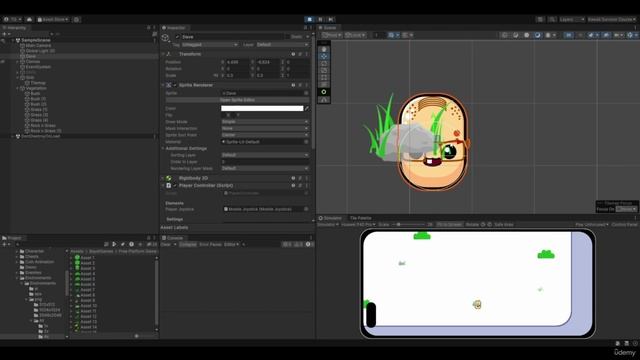The height and width of the screenshot is (360, 640).
Task: Click the search icon in top toolbar
Action: pos(552,19)
